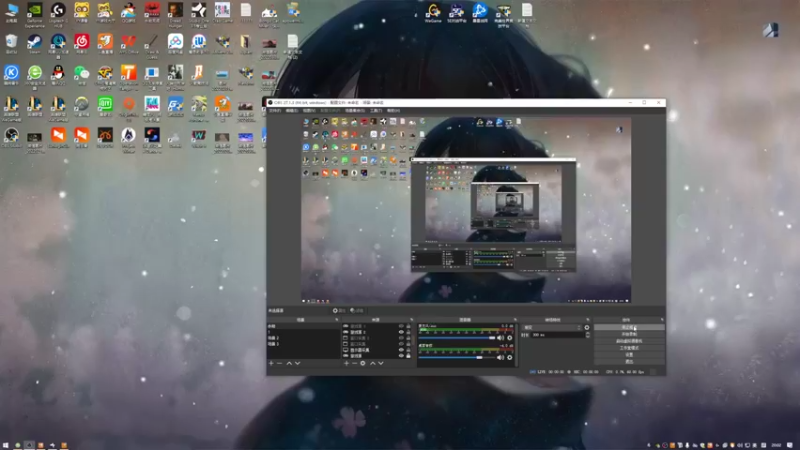Toggle lock on the bottom source row
800x450 pixels.
pyautogui.click(x=408, y=356)
